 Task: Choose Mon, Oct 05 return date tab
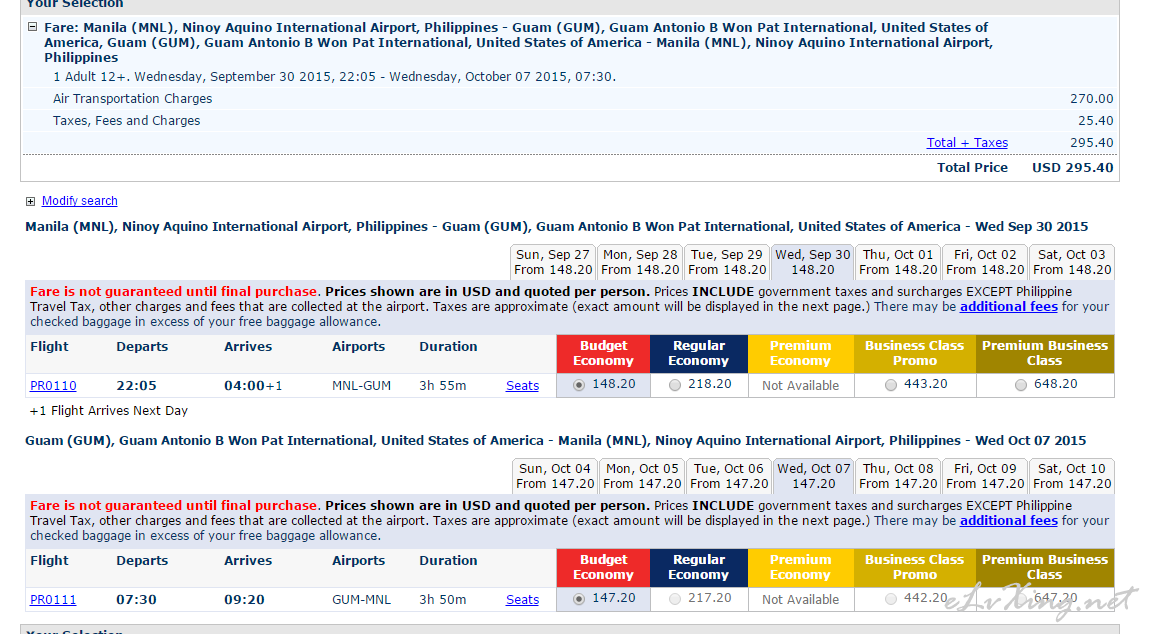[641, 476]
